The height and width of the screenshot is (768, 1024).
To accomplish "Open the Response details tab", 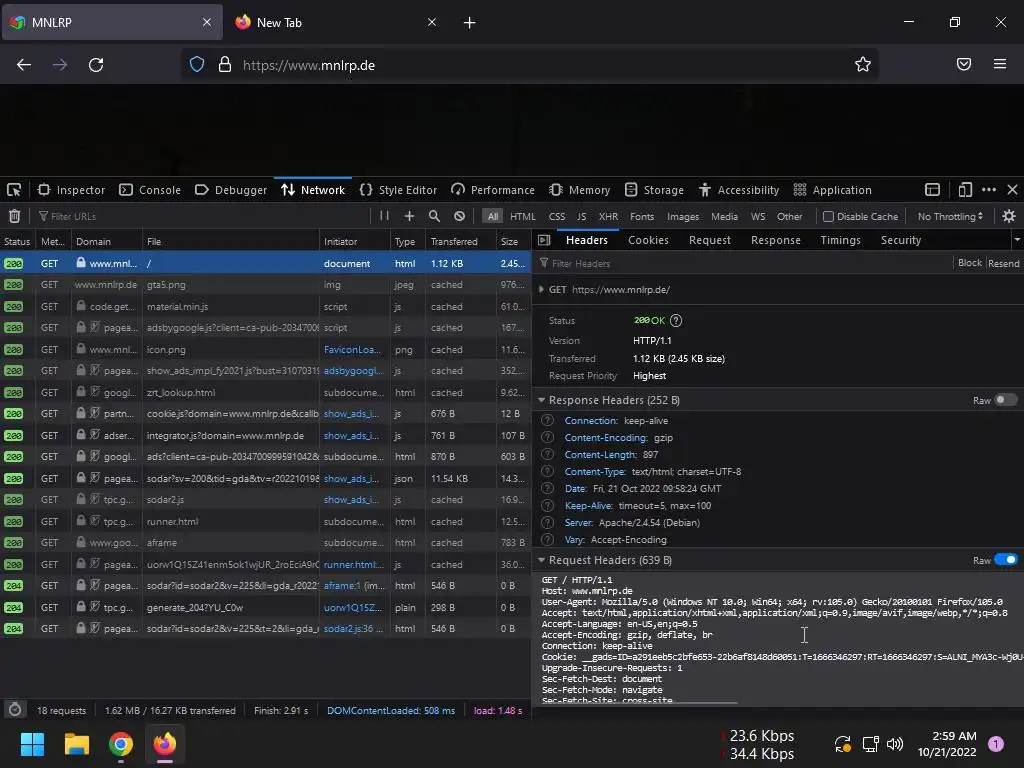I will point(775,240).
